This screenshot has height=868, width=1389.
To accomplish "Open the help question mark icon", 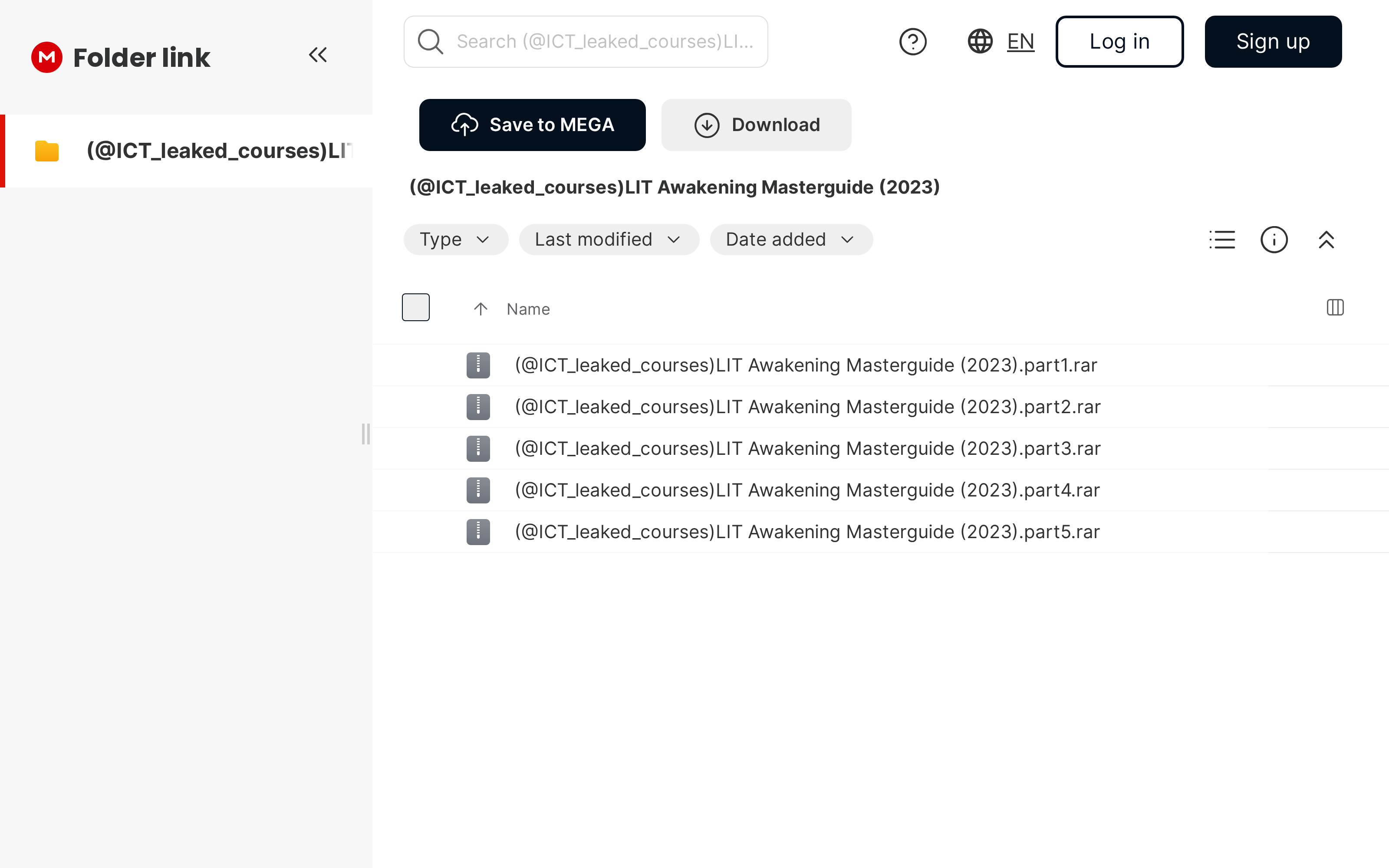I will 912,41.
